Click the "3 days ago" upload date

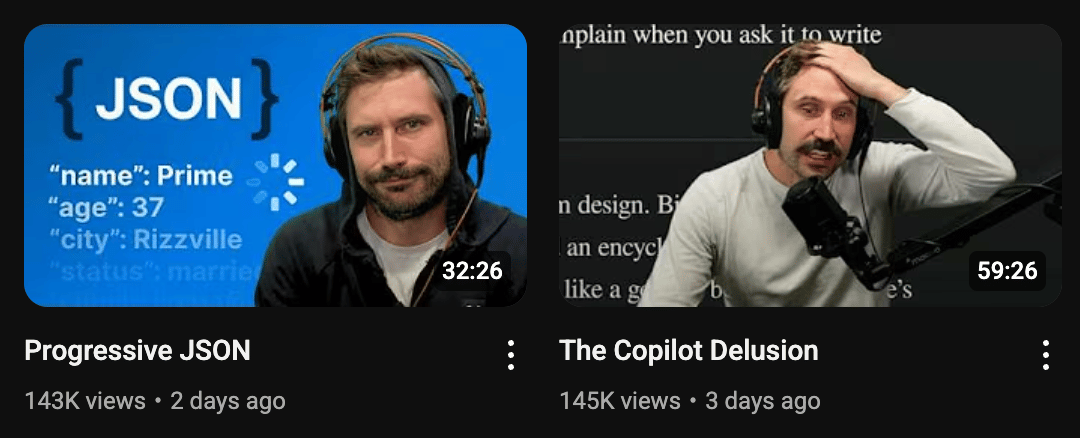(x=762, y=401)
